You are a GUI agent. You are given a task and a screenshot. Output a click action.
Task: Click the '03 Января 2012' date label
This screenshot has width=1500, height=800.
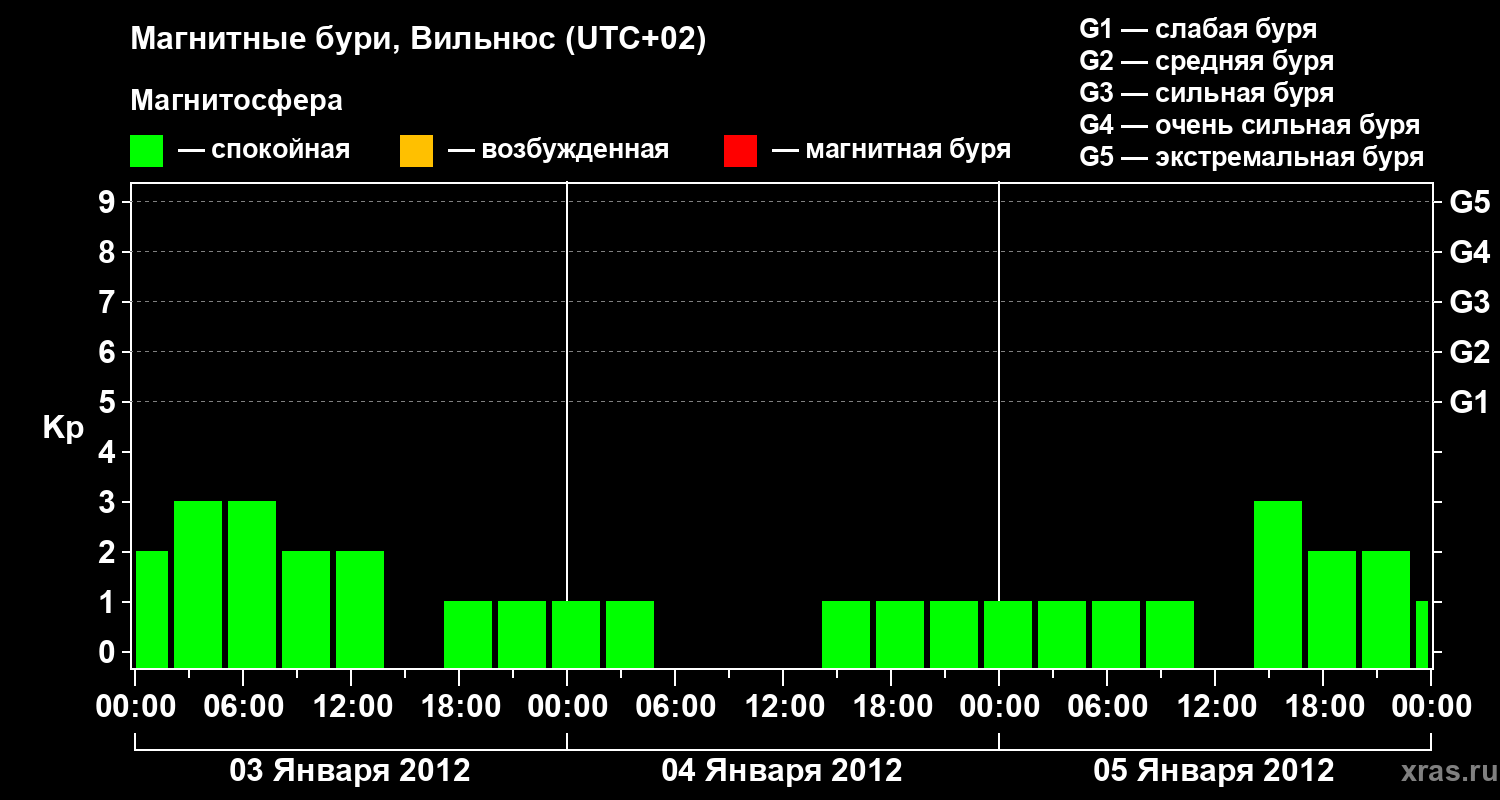[x=350, y=770]
